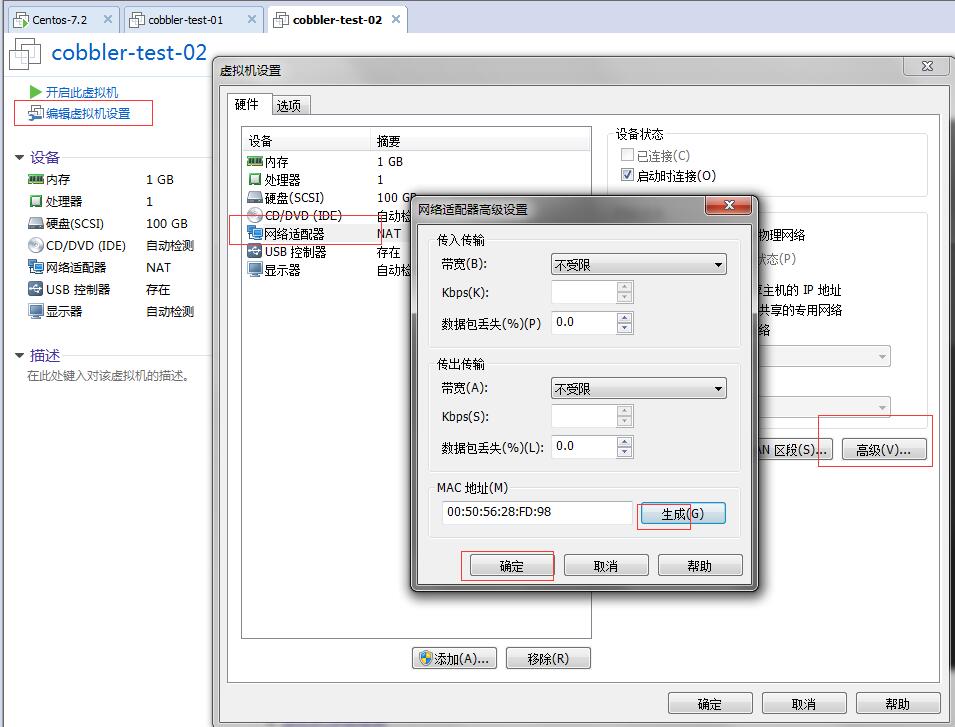Click the large VM icon beside cobbler-test-02 title

point(25,54)
